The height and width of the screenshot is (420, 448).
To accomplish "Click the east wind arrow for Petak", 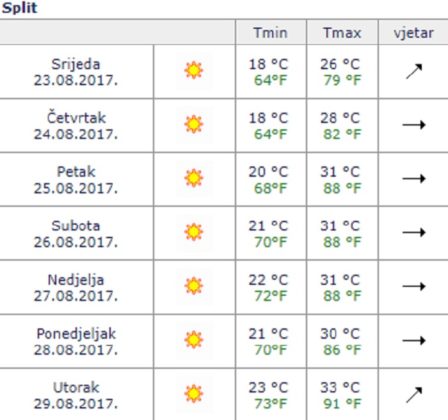I will click(414, 178).
